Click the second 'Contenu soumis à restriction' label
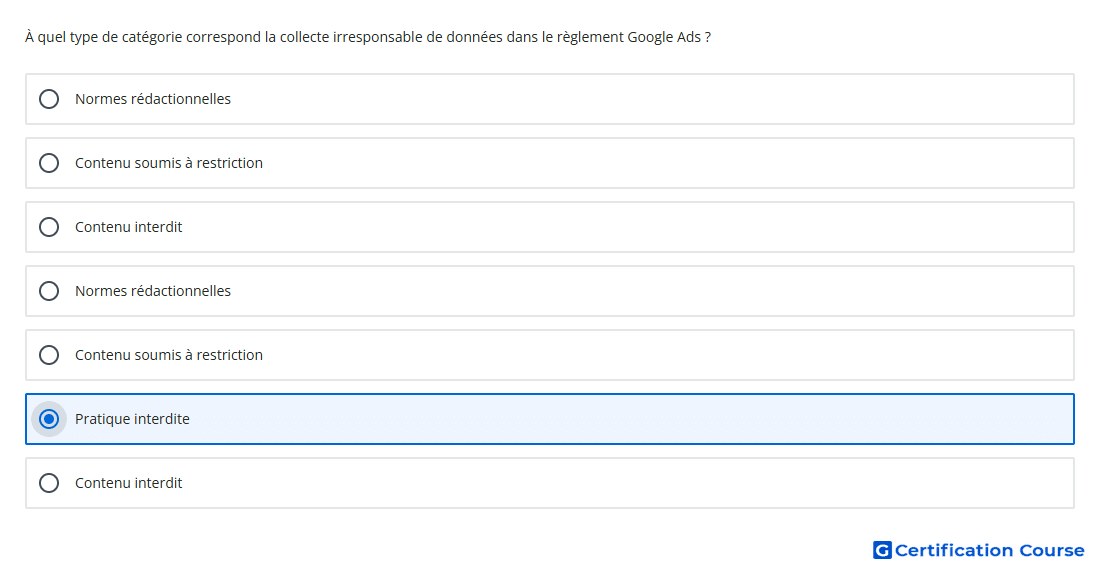Viewport: 1100px width, 569px height. pyautogui.click(x=169, y=355)
